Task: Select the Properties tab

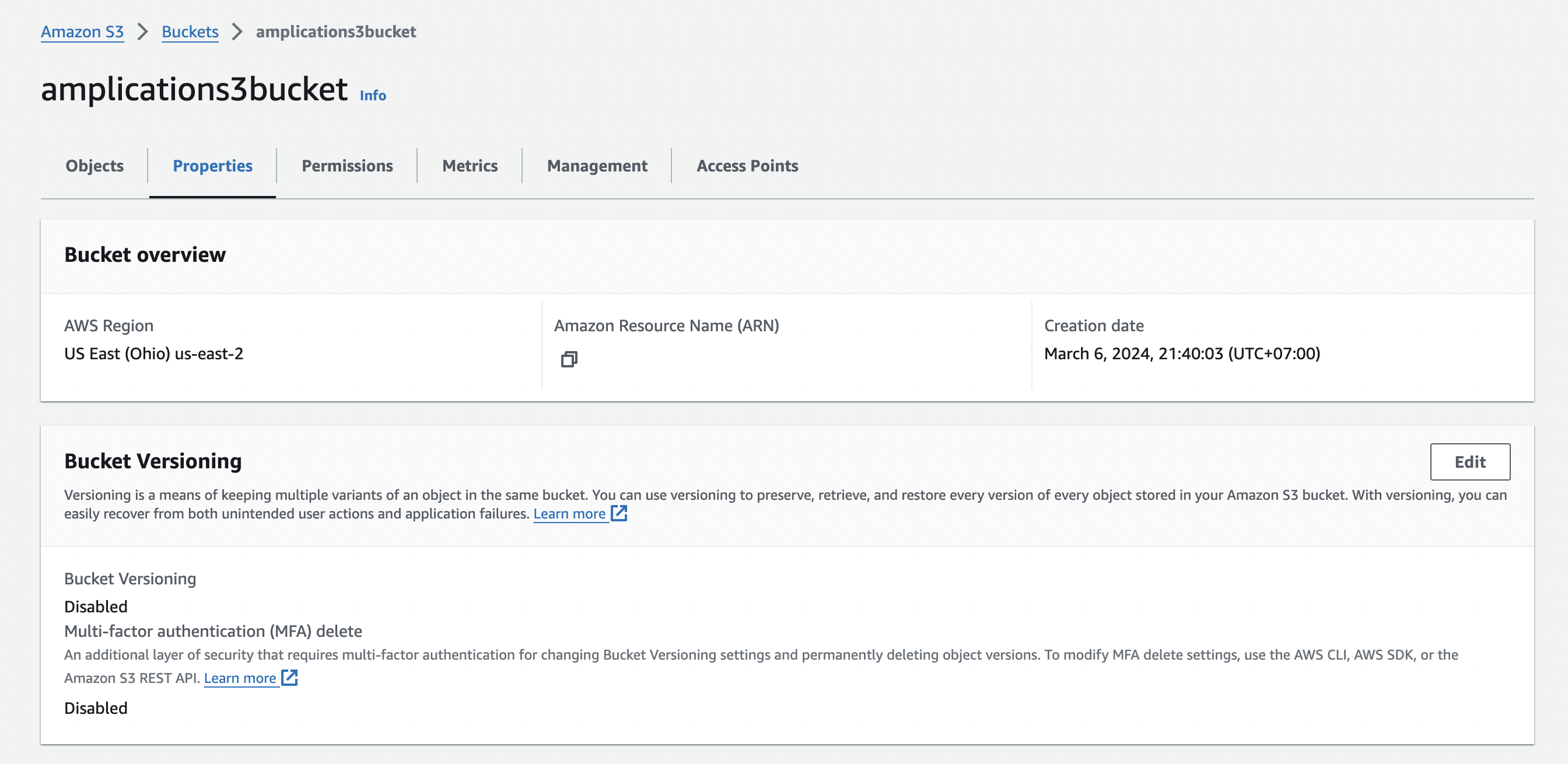Action: (212, 166)
